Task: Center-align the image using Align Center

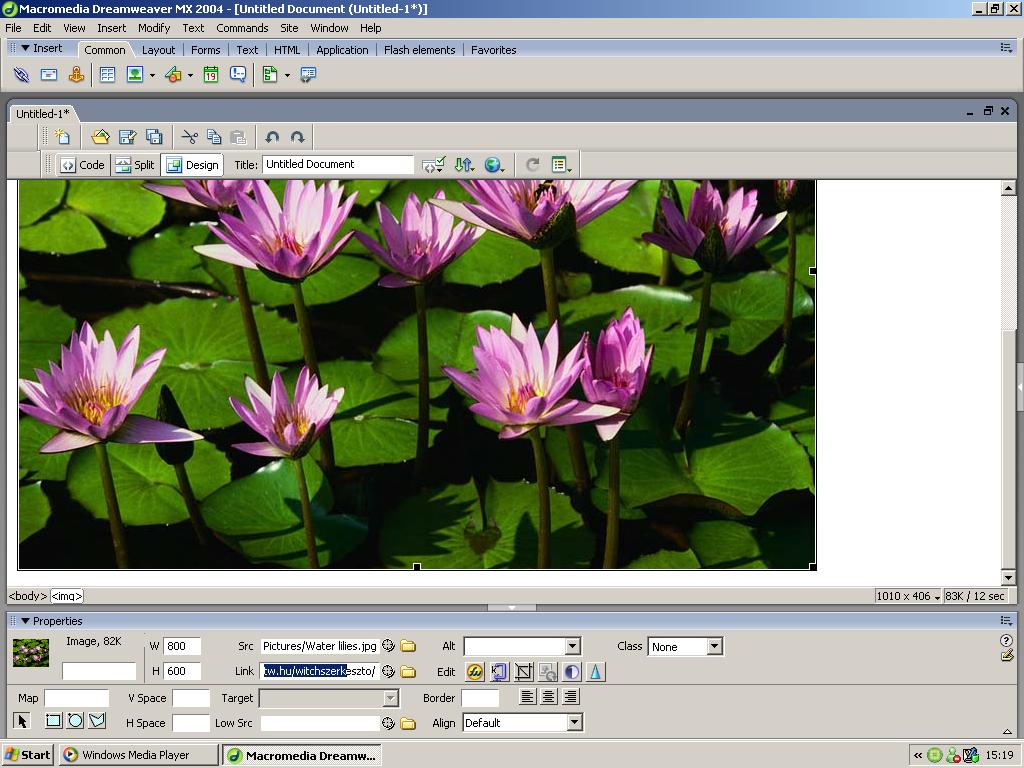Action: click(x=549, y=697)
